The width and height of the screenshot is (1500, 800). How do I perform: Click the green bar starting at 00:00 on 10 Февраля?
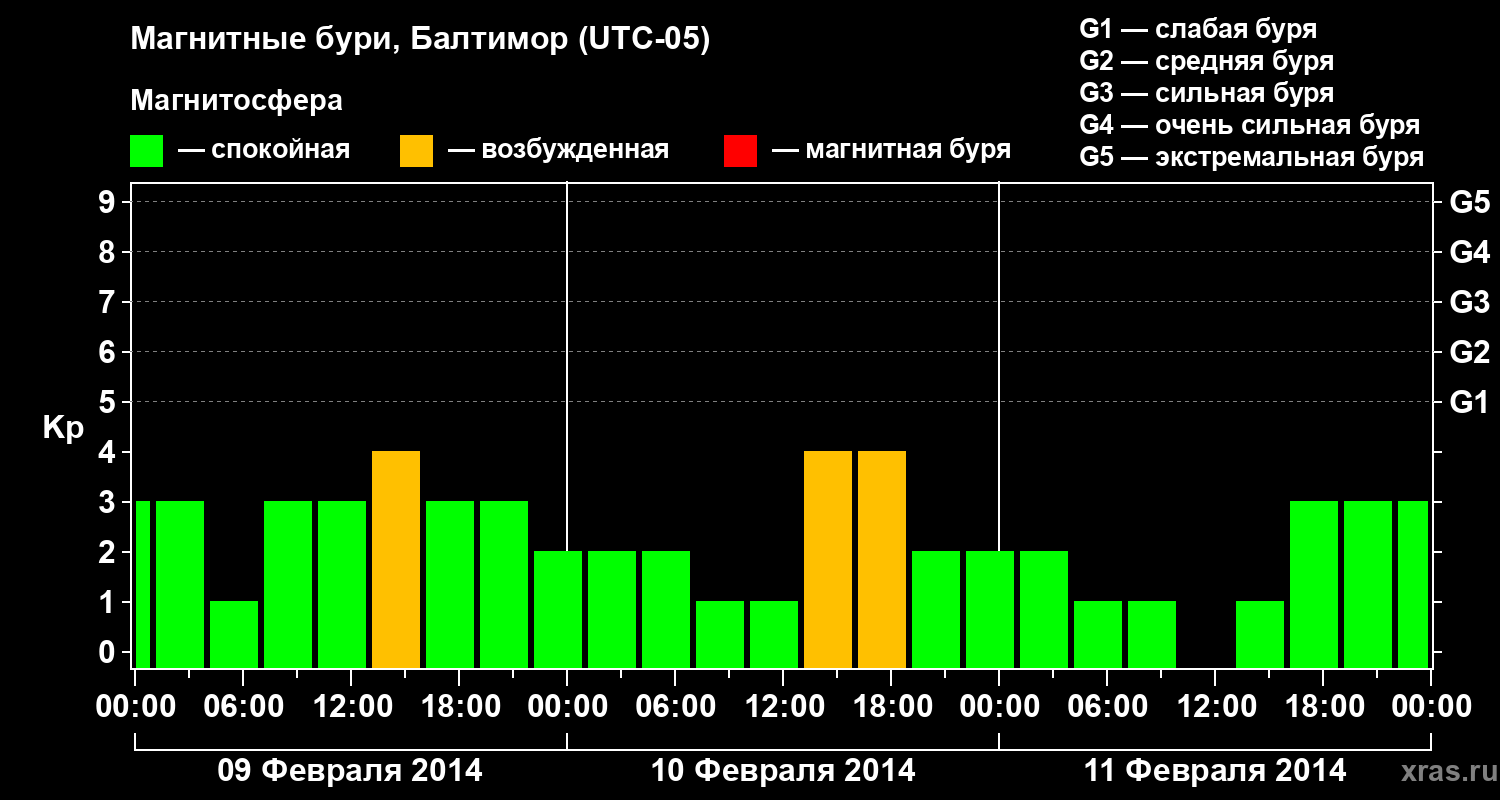(x=612, y=610)
